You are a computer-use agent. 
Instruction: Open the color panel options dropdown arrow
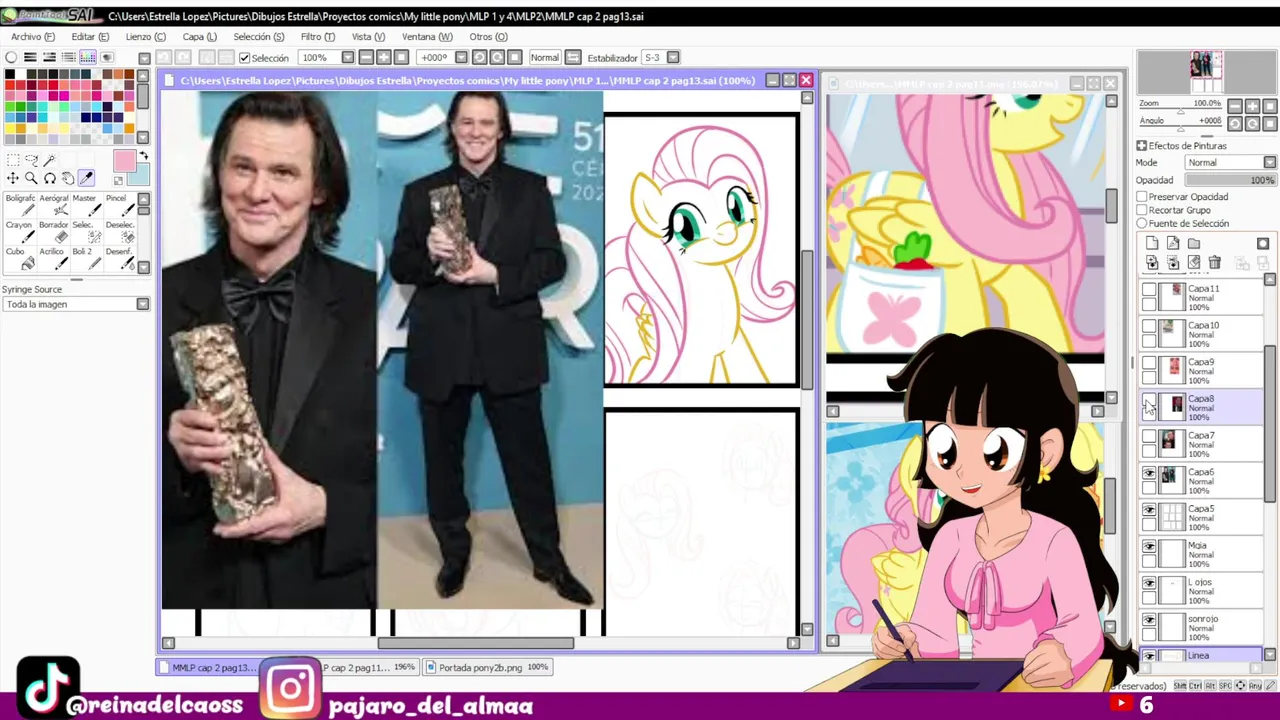(x=145, y=58)
